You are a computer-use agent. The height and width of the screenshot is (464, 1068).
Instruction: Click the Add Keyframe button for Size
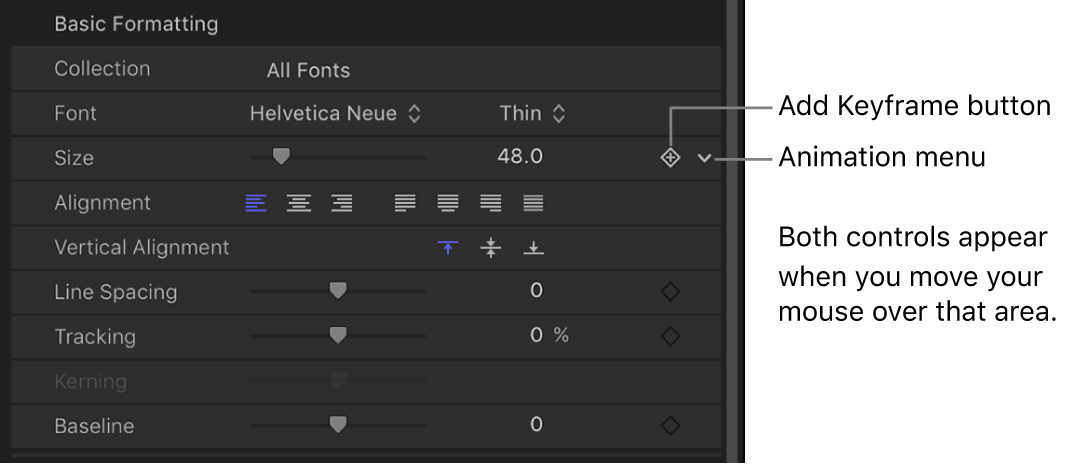[x=670, y=158]
